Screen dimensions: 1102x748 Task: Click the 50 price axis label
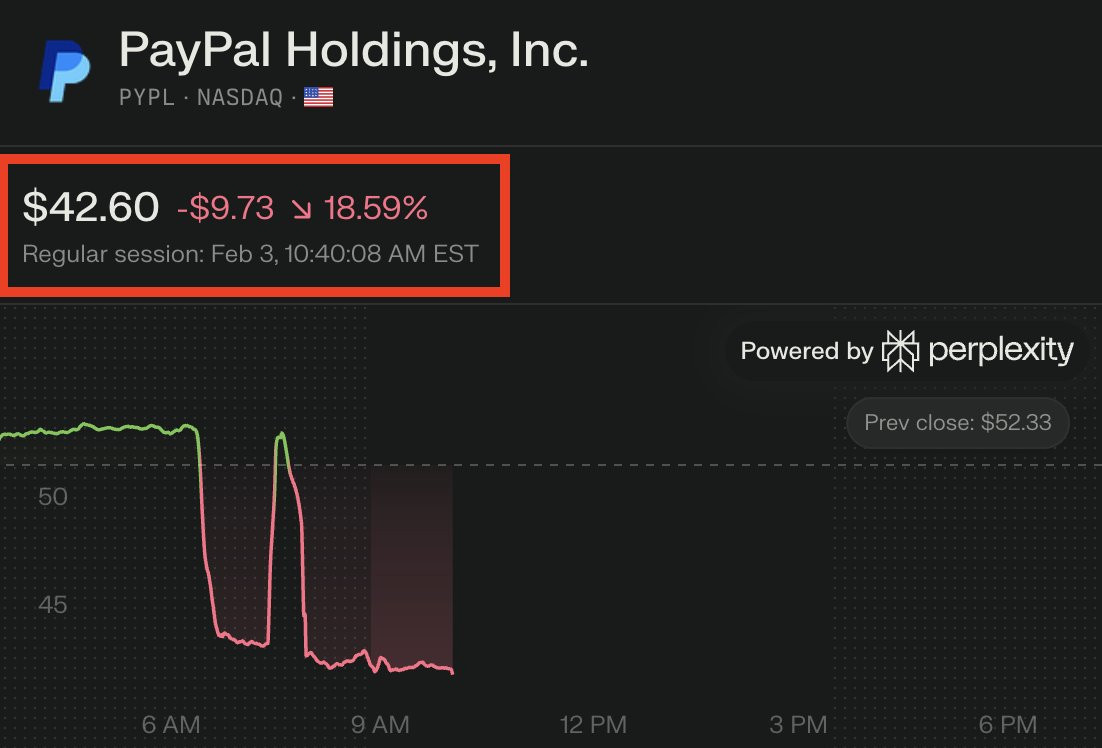[53, 497]
